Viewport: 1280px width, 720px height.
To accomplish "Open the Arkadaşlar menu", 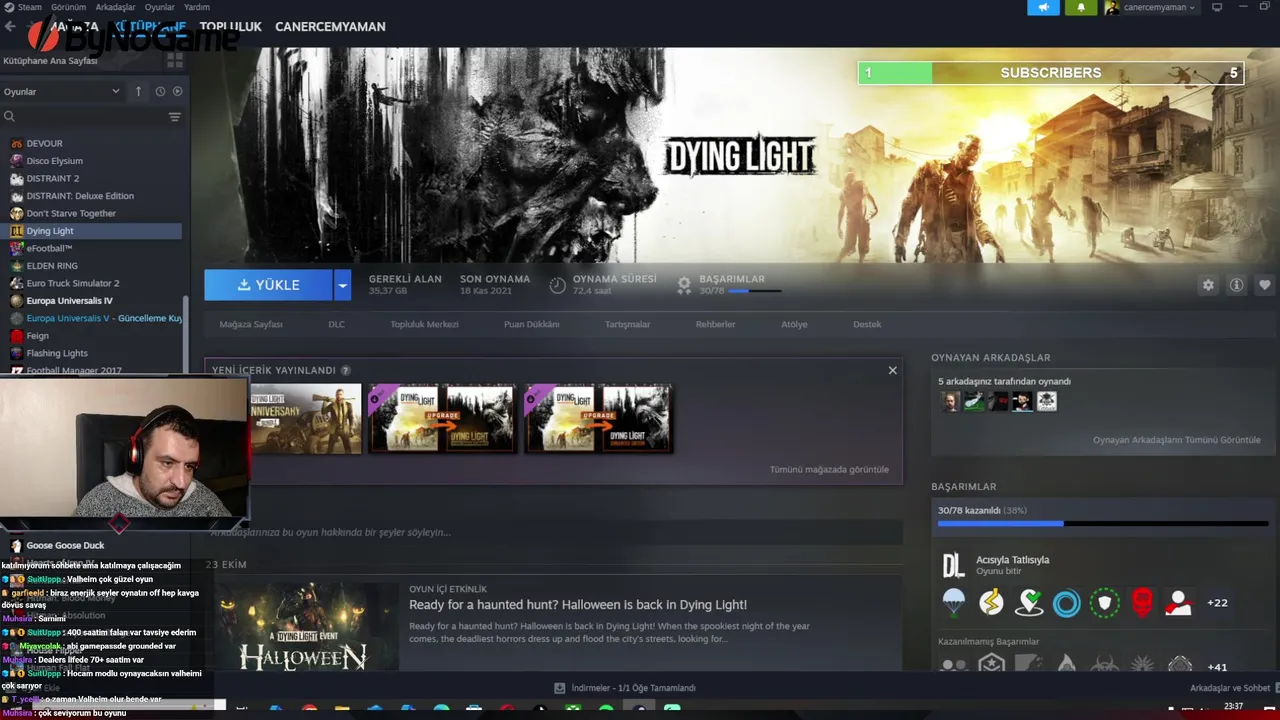I will coord(115,7).
